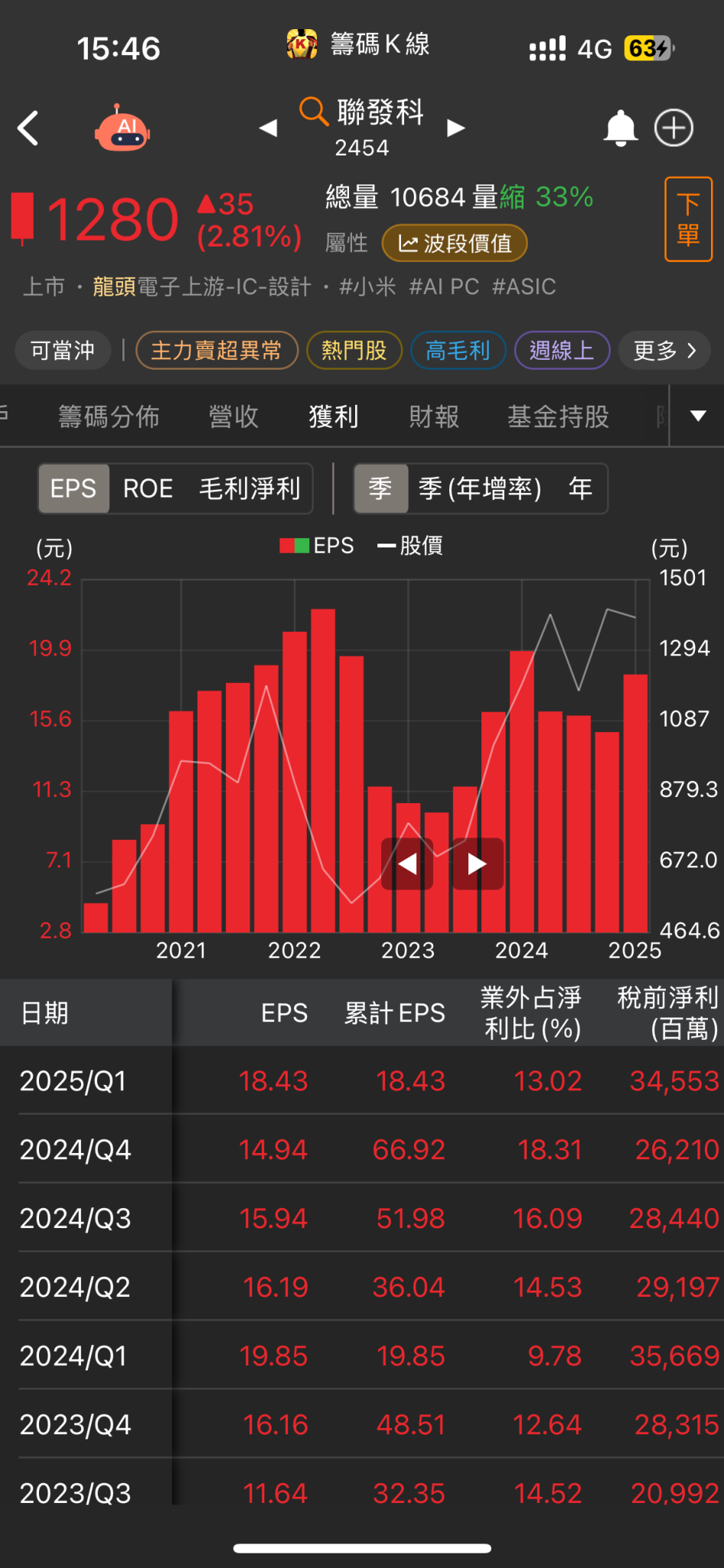Image resolution: width=724 pixels, height=1568 pixels.
Task: Switch to the 基金持股 tab
Action: 559,416
